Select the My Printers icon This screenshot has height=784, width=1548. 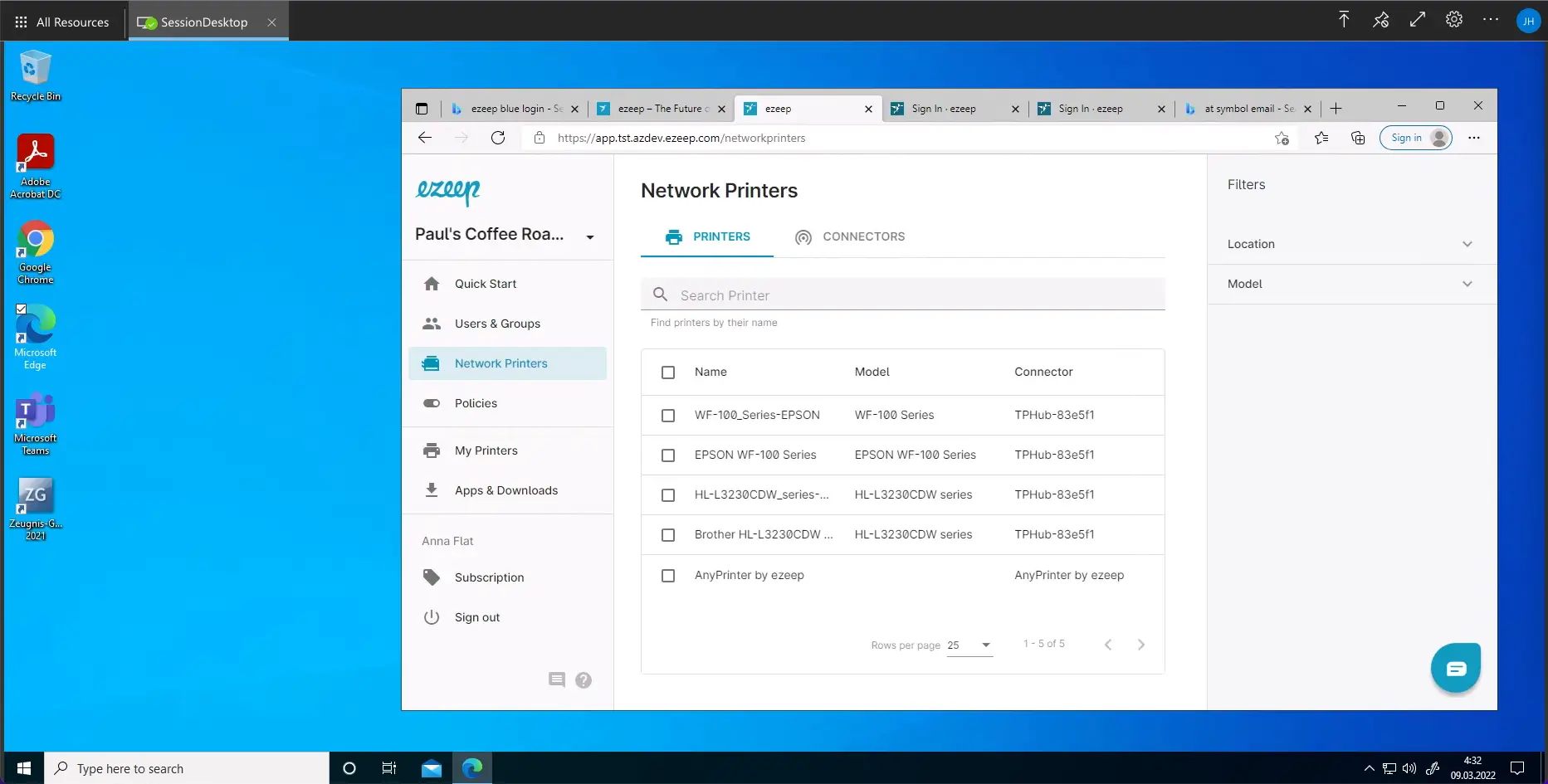[432, 450]
